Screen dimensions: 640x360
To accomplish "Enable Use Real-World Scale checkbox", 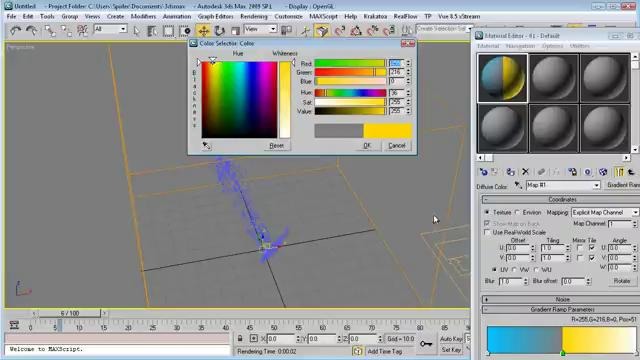I will pyautogui.click(x=487, y=232).
